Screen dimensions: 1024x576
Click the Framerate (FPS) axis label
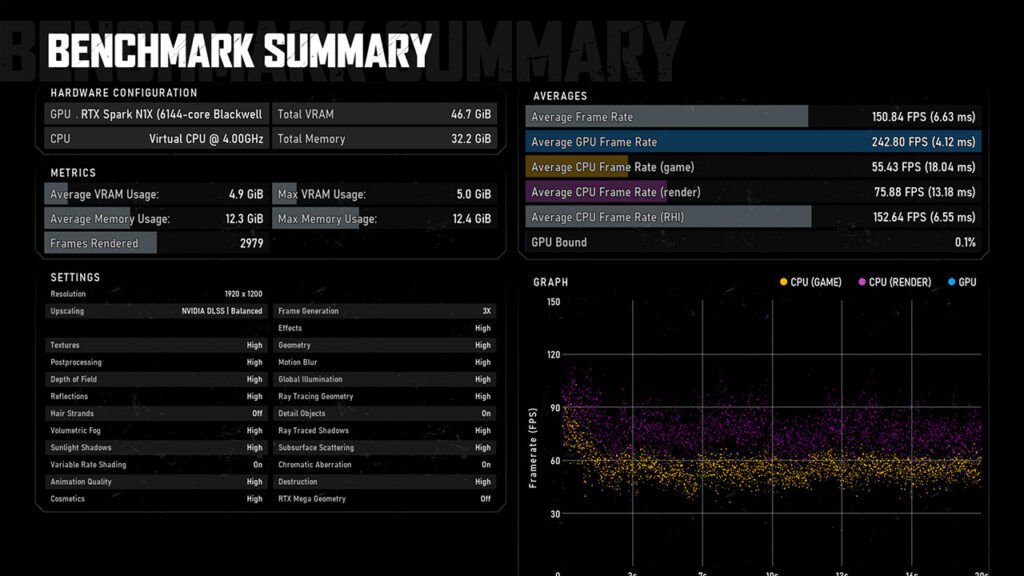click(533, 448)
